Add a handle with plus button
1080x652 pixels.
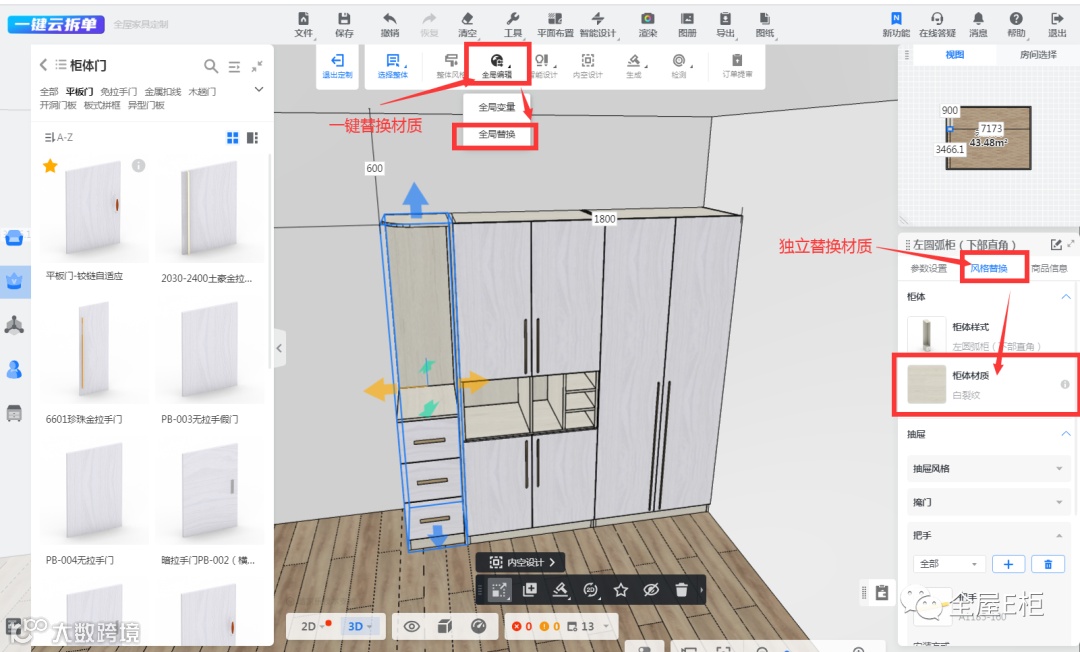1008,564
